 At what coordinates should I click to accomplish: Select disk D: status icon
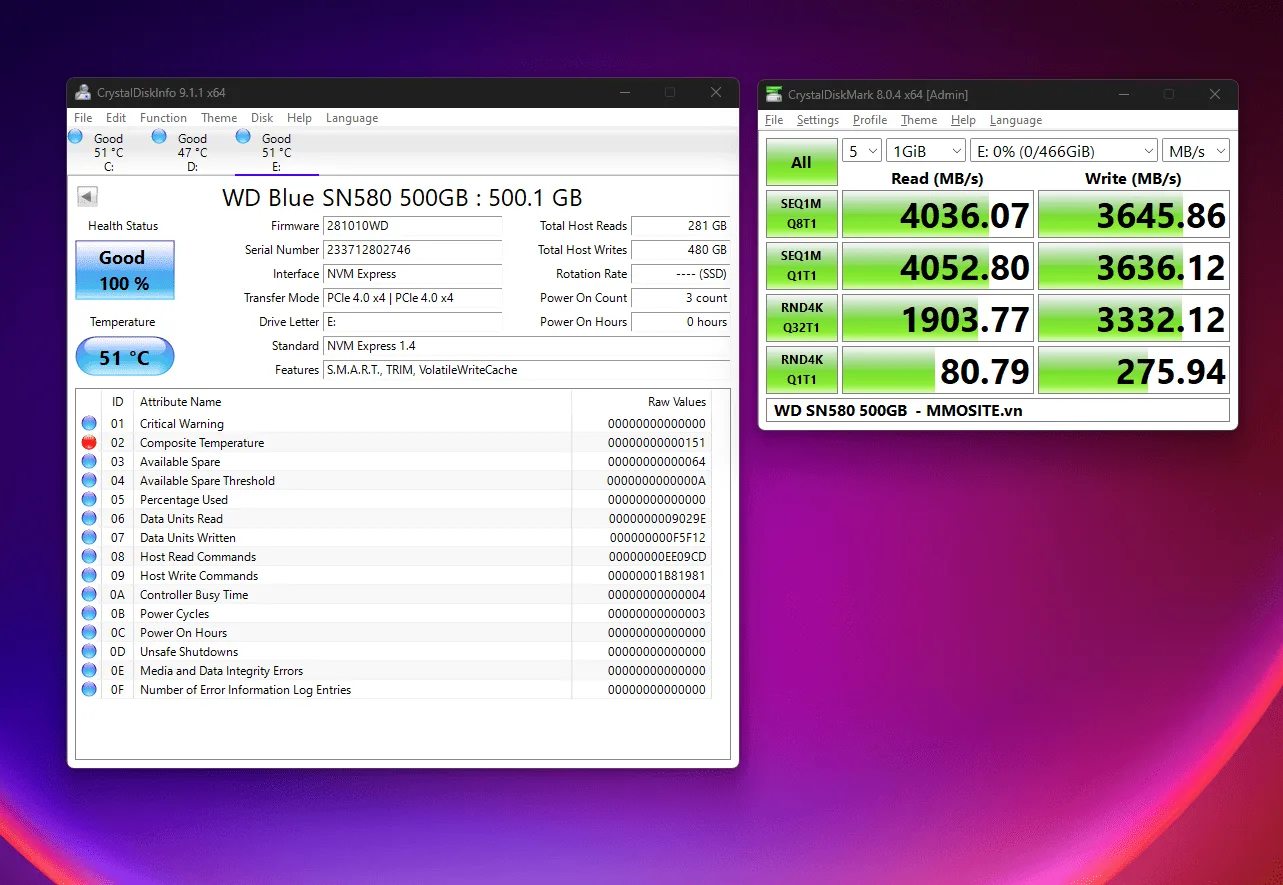[160, 137]
